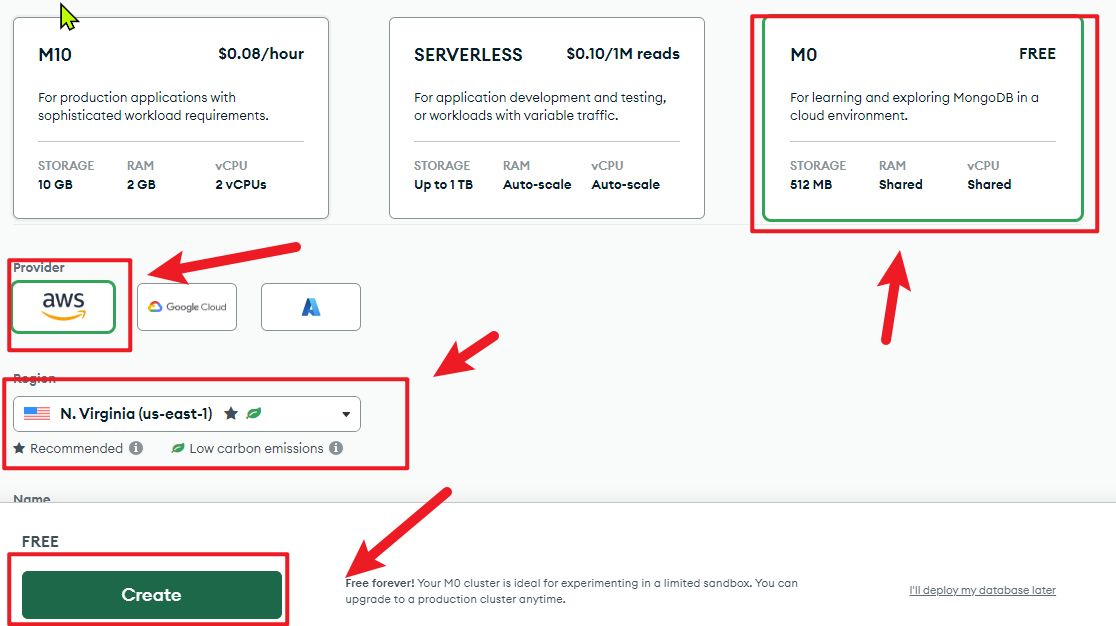Click the region dropdown caret arrow
Viewport: 1116px width, 626px height.
[346, 414]
